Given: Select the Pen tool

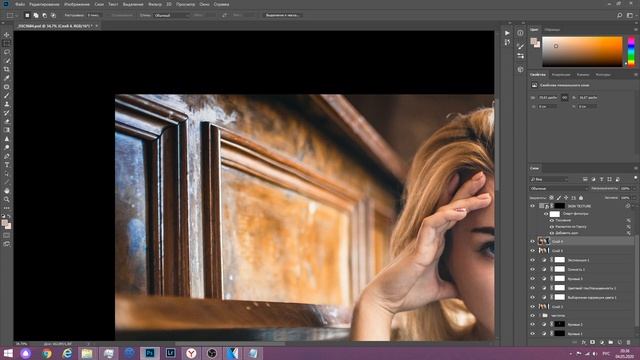Looking at the screenshot, I should (7, 156).
